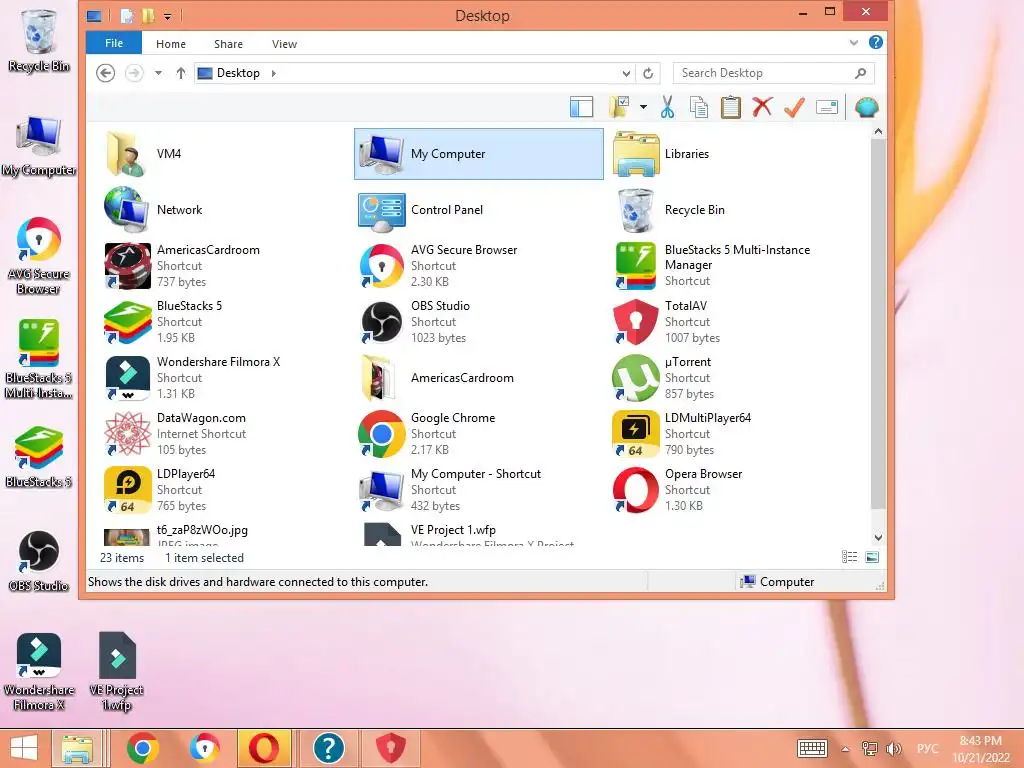Viewport: 1024px width, 768px height.
Task: Select BlueStacks 5 Multi-Instance Manager in file list
Action: (x=733, y=266)
